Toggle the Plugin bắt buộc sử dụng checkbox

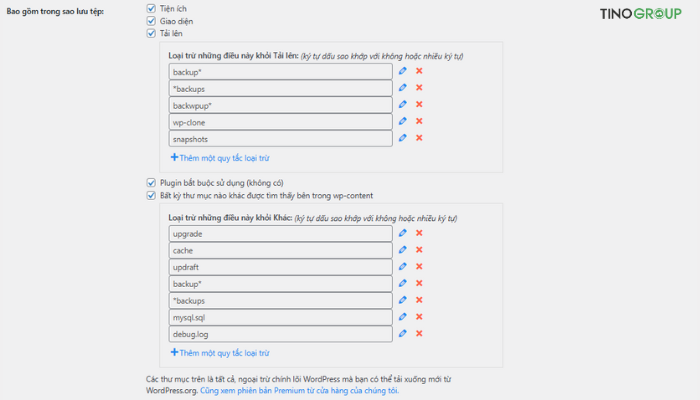151,183
